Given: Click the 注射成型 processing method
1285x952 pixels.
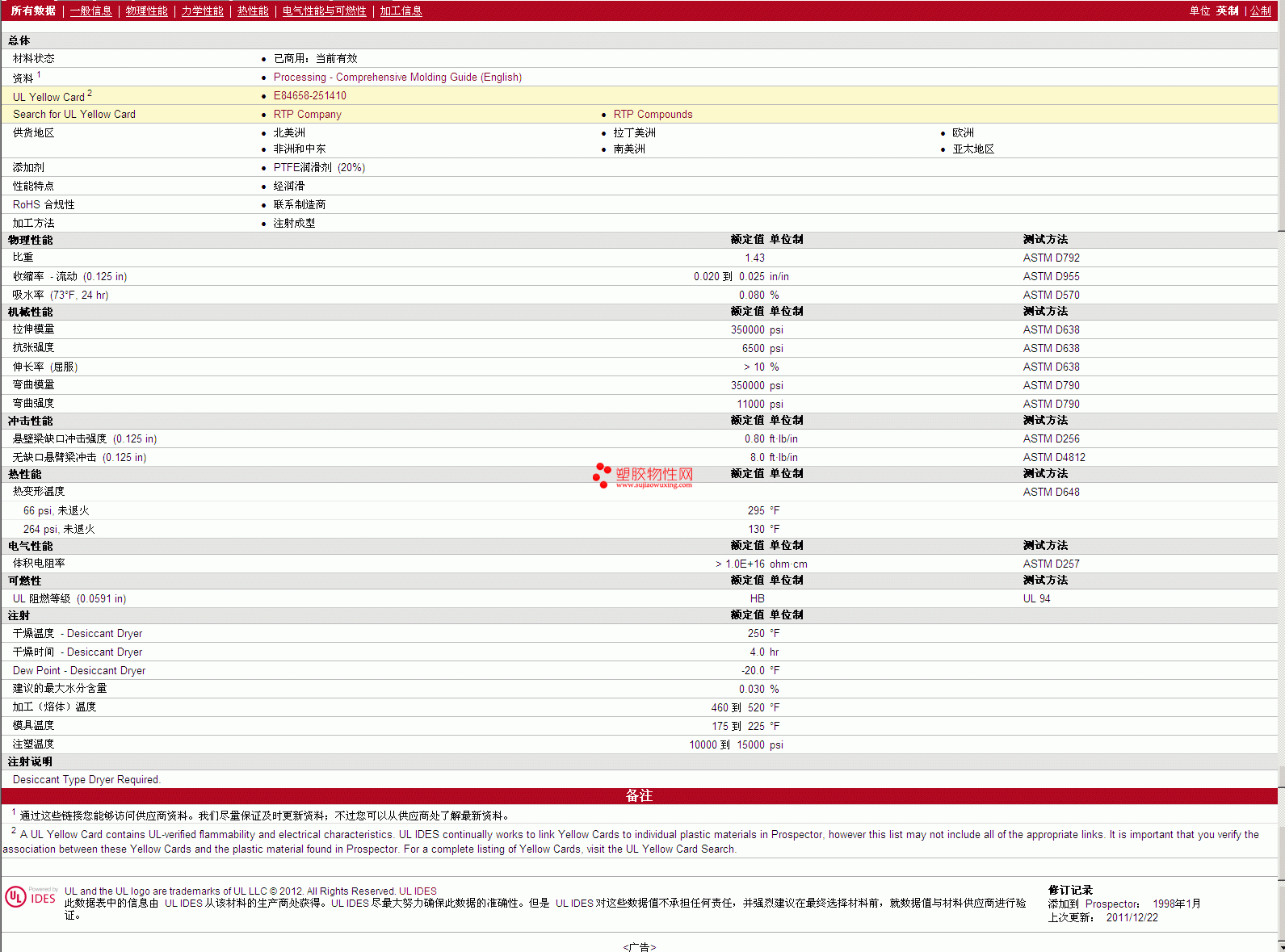Looking at the screenshot, I should click(294, 223).
